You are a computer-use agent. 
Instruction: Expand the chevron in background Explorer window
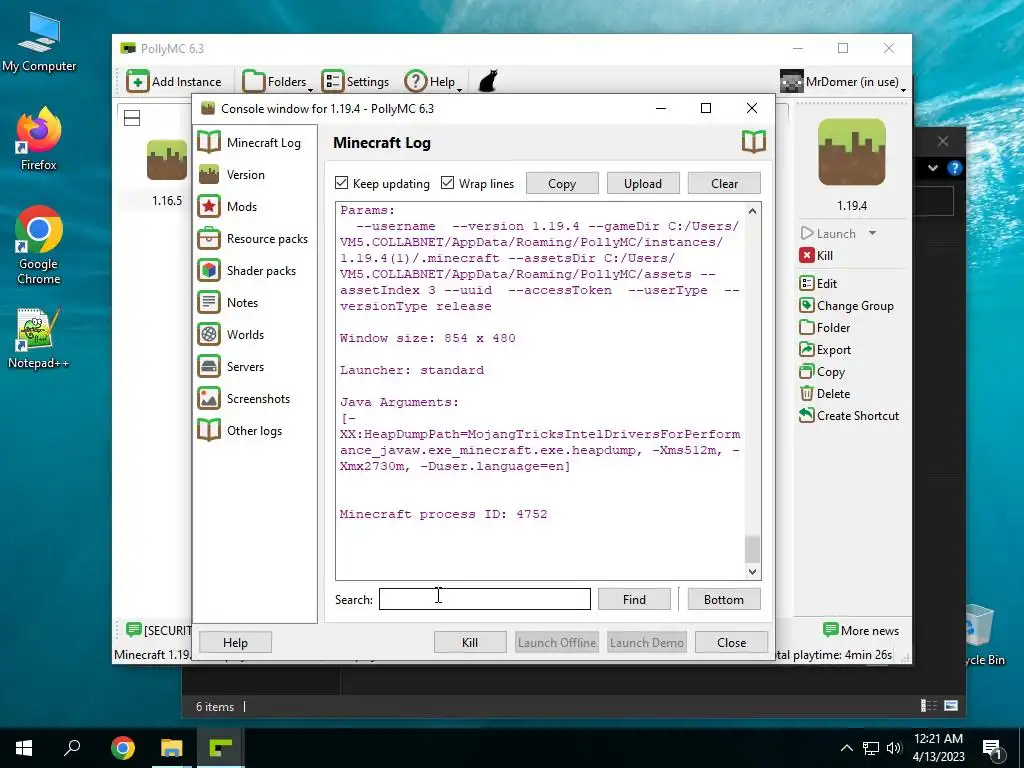click(x=933, y=168)
